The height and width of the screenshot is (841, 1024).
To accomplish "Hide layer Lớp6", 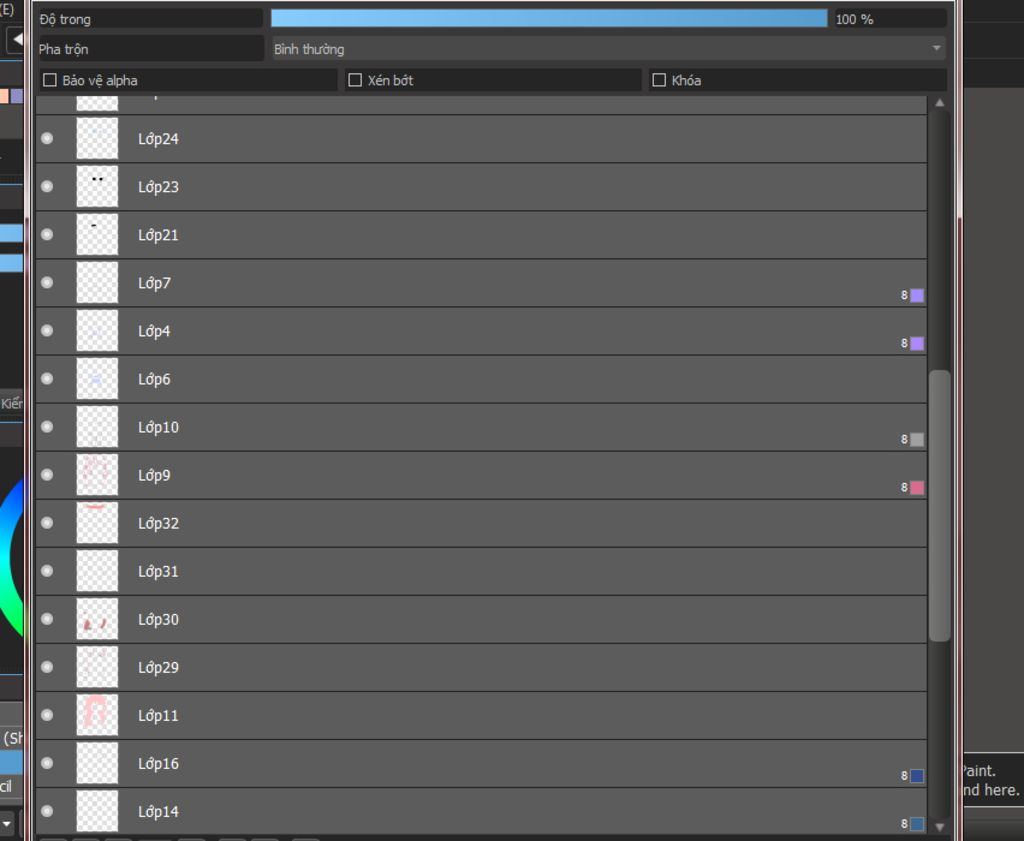I will [47, 379].
